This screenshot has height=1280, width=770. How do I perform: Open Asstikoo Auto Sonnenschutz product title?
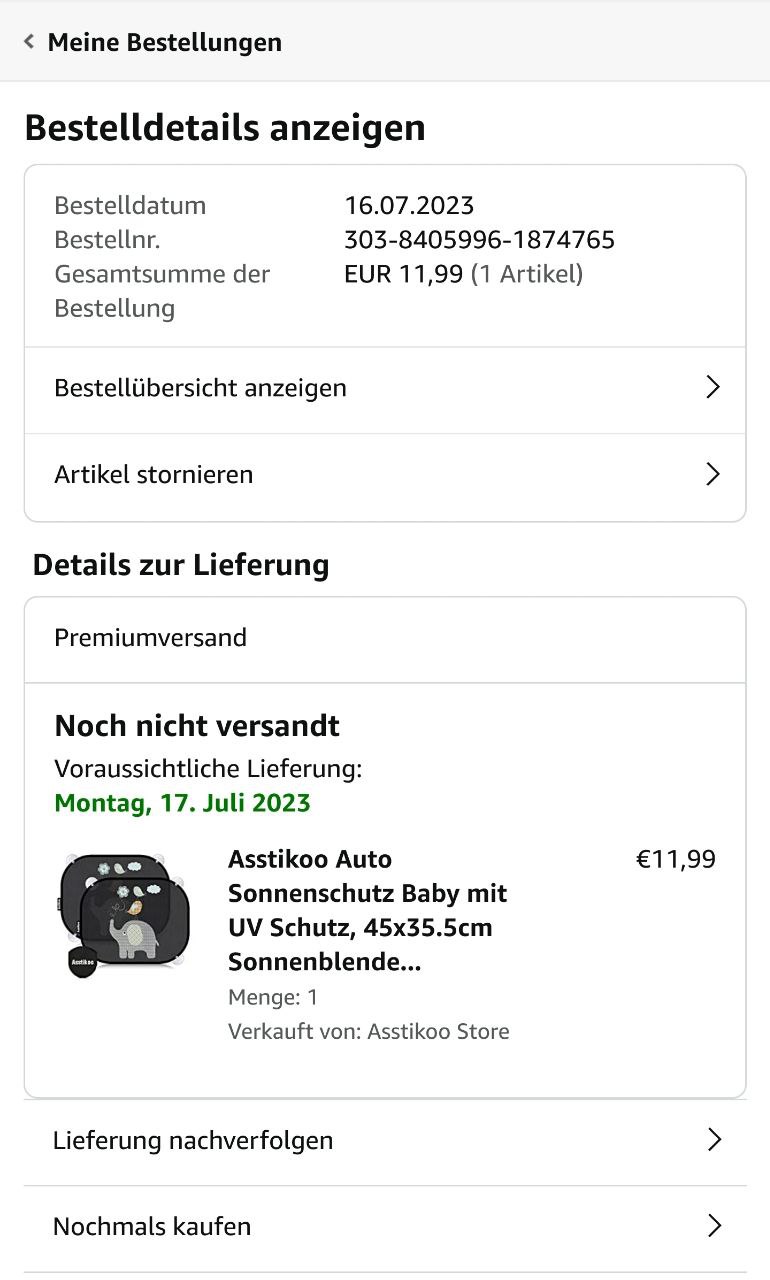tap(367, 910)
